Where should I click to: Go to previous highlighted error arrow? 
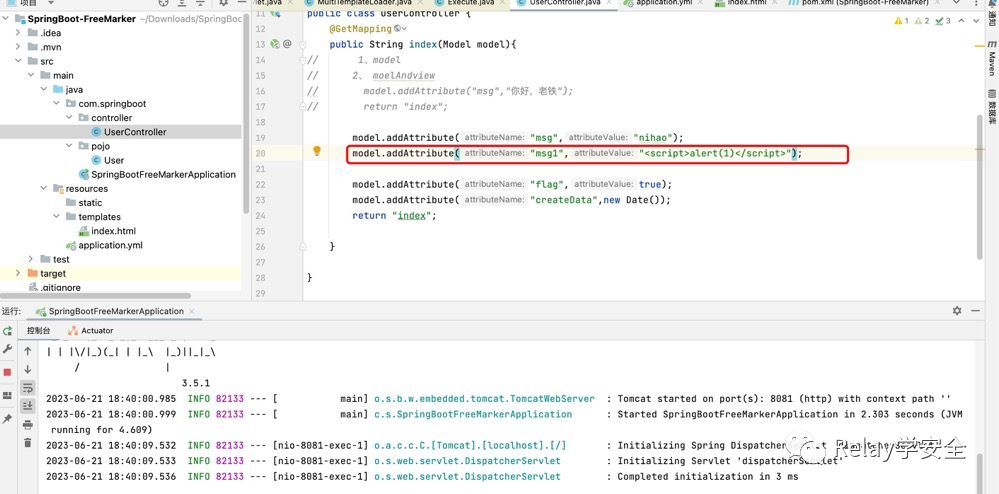click(963, 21)
